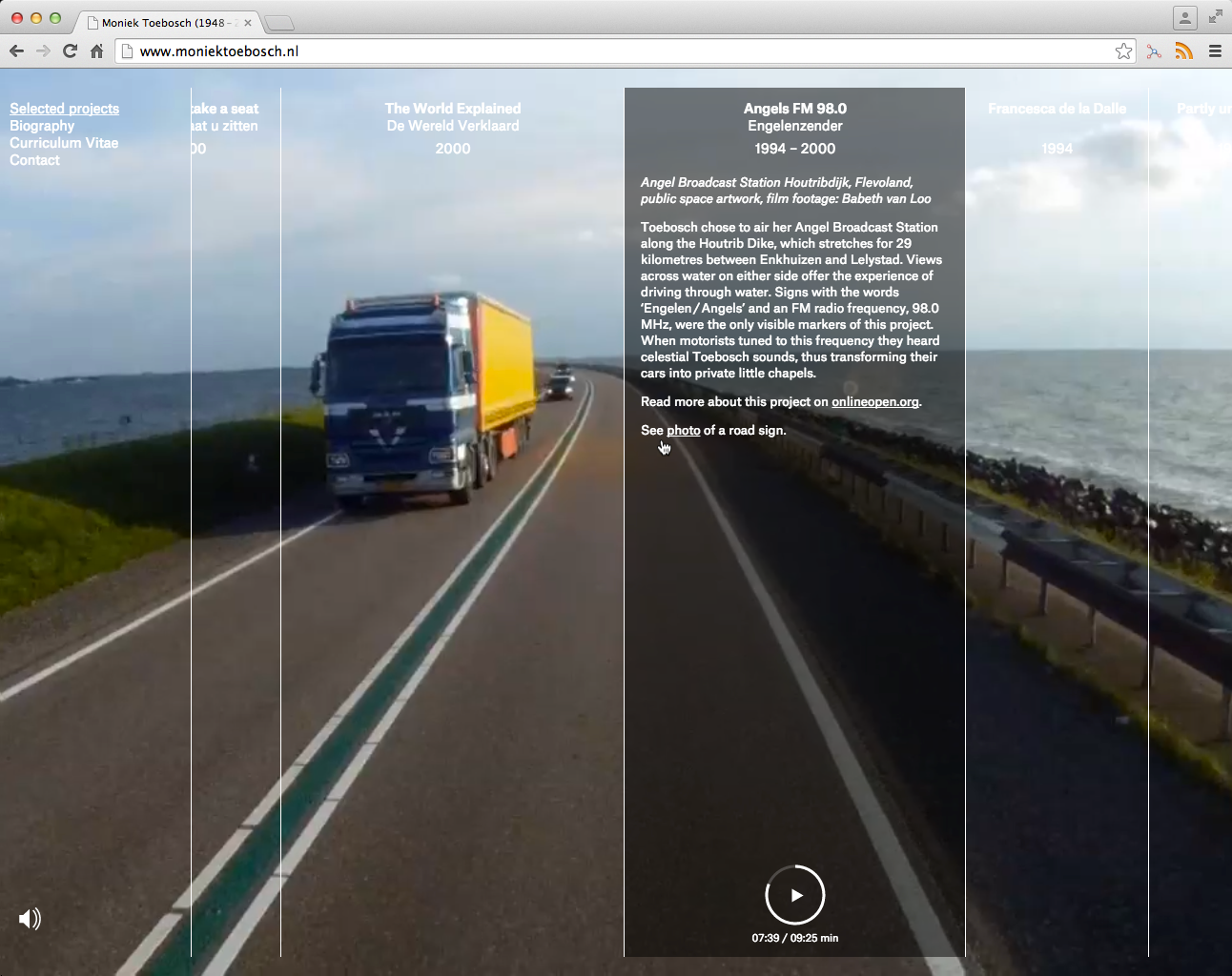Open the road sign photo link
Image resolution: width=1232 pixels, height=976 pixels.
click(x=683, y=431)
